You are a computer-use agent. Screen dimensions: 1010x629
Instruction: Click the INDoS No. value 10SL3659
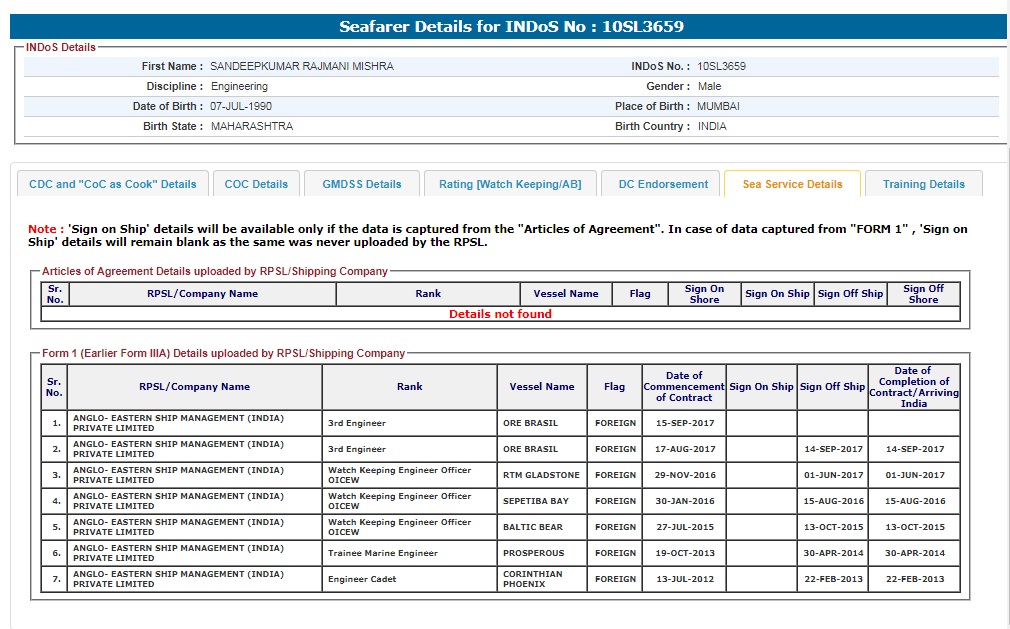click(x=721, y=66)
